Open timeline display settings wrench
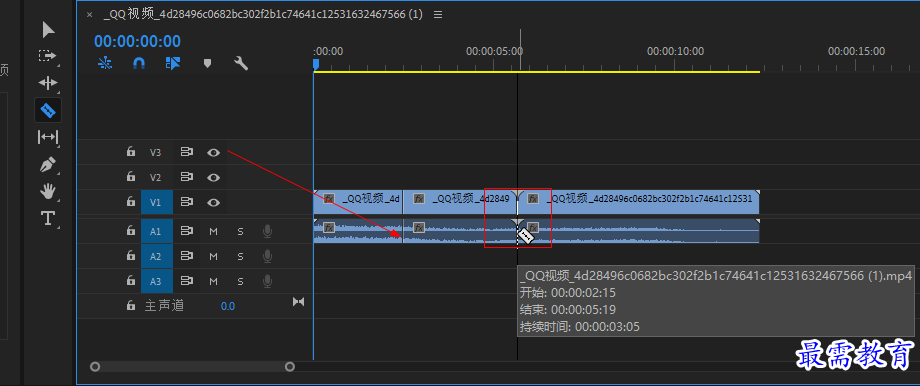 (241, 63)
